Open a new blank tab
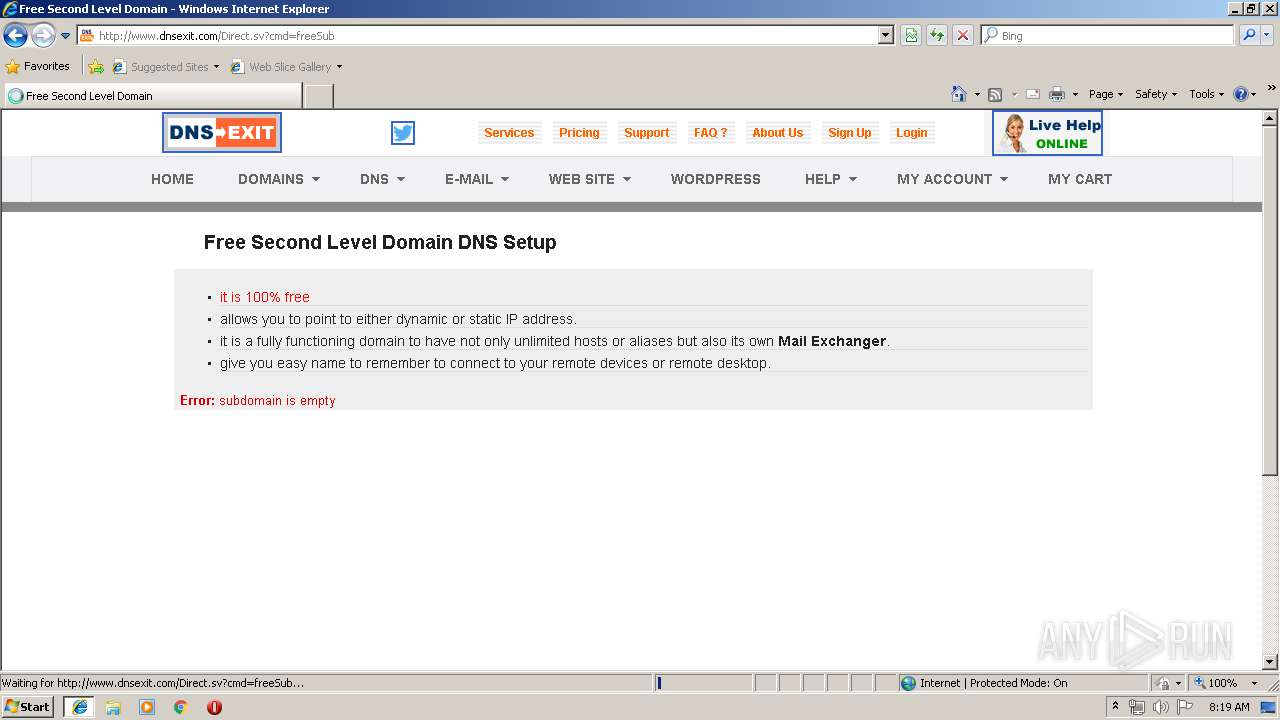This screenshot has height=720, width=1280. [x=318, y=96]
